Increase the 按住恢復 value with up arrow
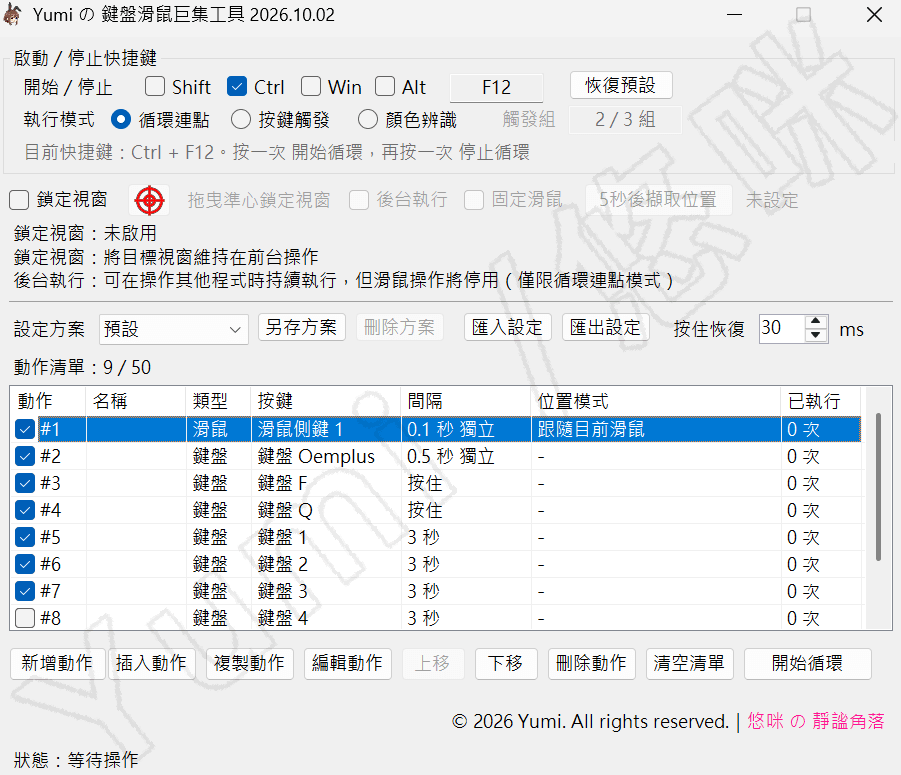Screen dimensions: 901x775 815,322
